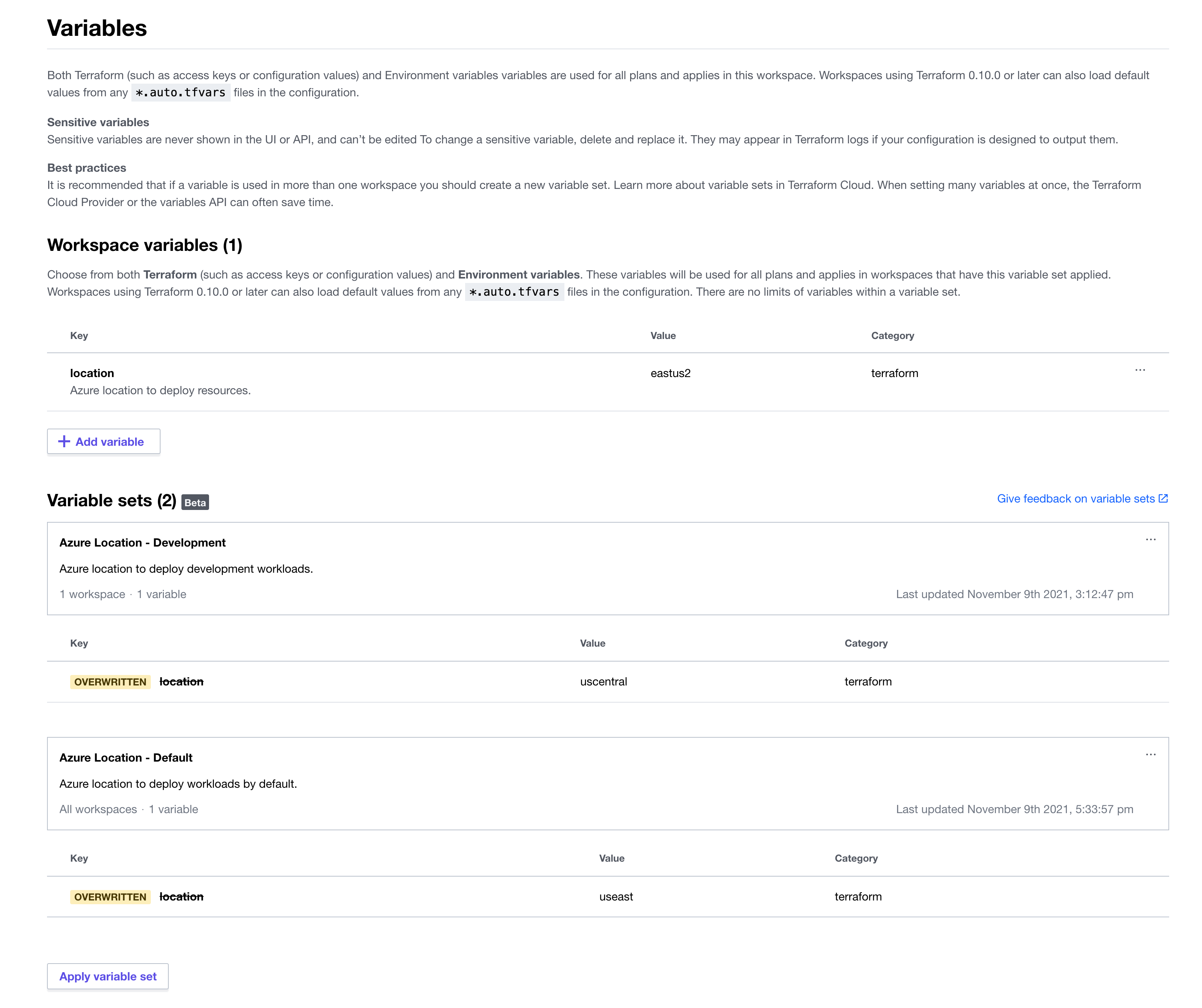Click Key column header in workspace variables
The width and height of the screenshot is (1202, 1008).
79,335
